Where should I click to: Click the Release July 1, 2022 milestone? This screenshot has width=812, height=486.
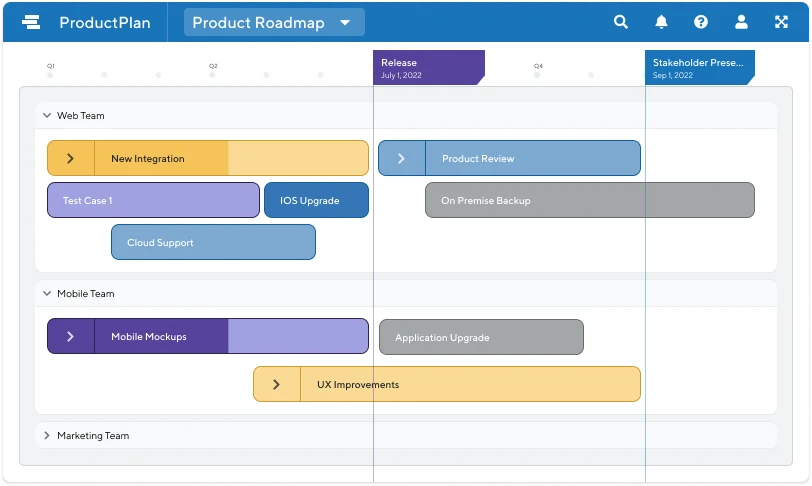429,67
